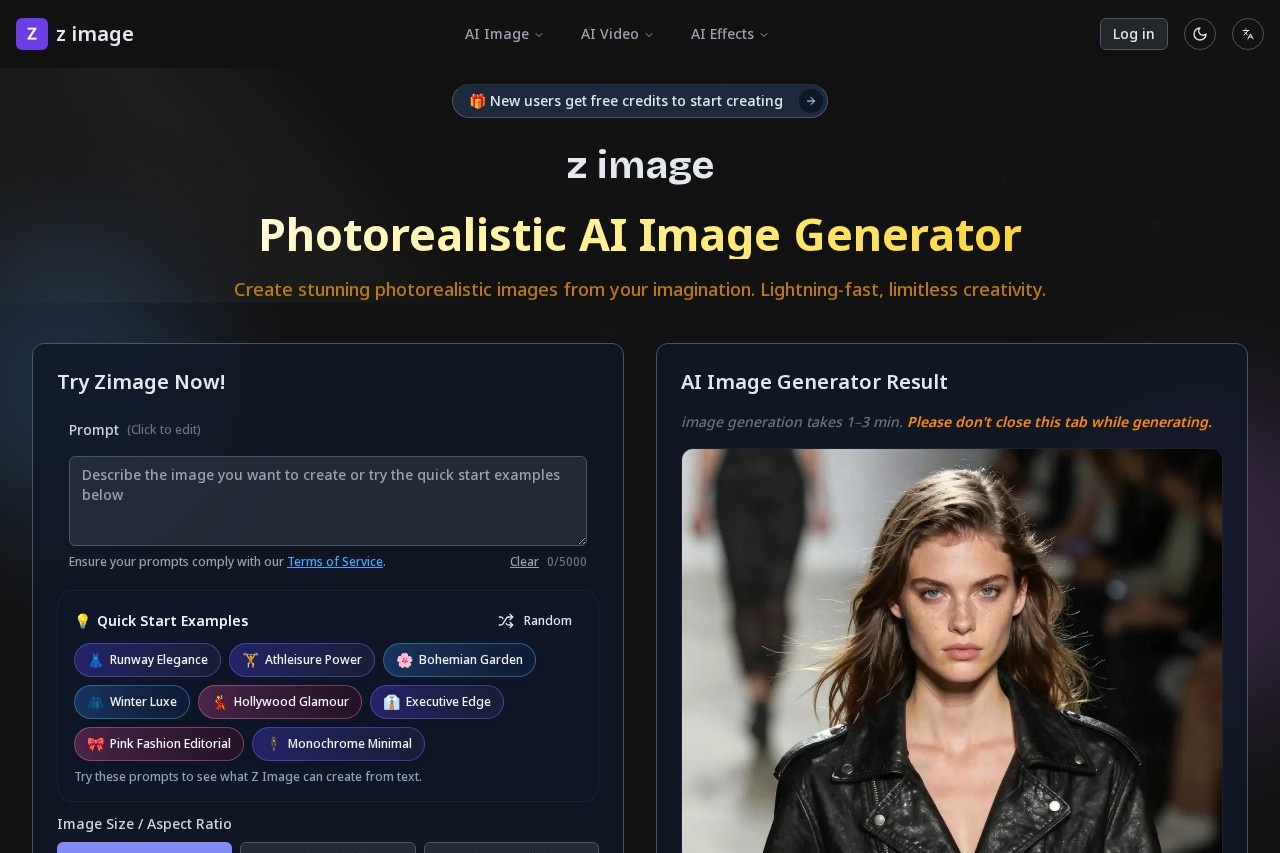
Task: Open the language switcher icon
Action: (x=1247, y=34)
